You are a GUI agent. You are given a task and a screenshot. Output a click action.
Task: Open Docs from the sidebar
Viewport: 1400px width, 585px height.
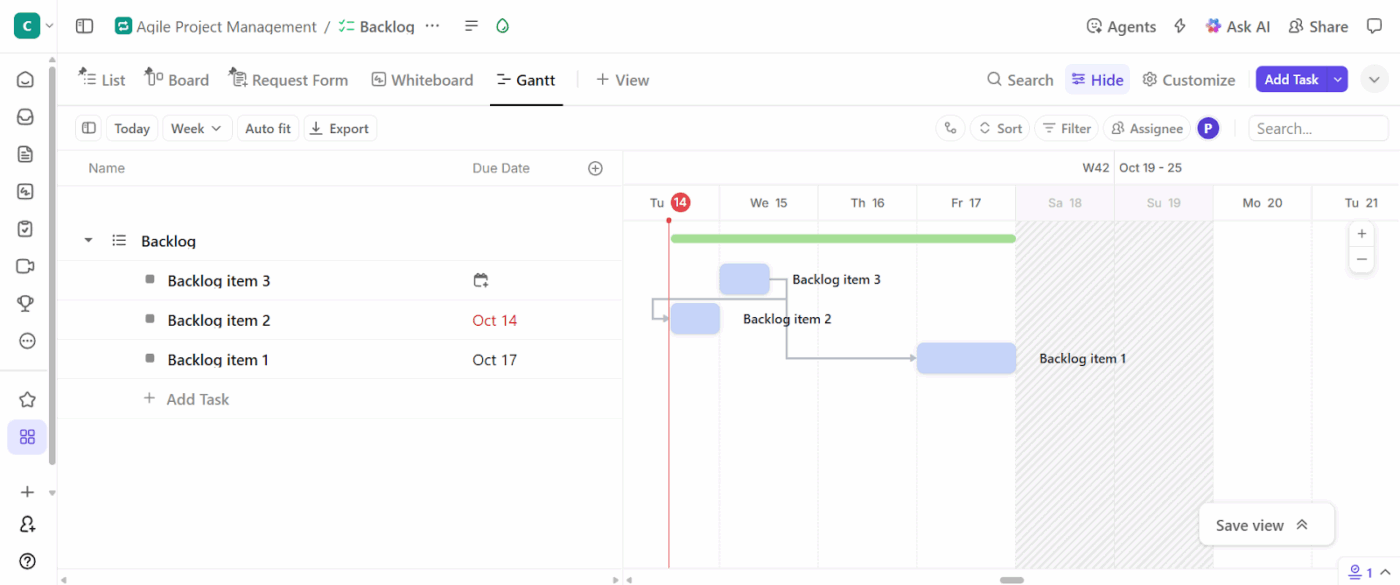click(x=25, y=153)
